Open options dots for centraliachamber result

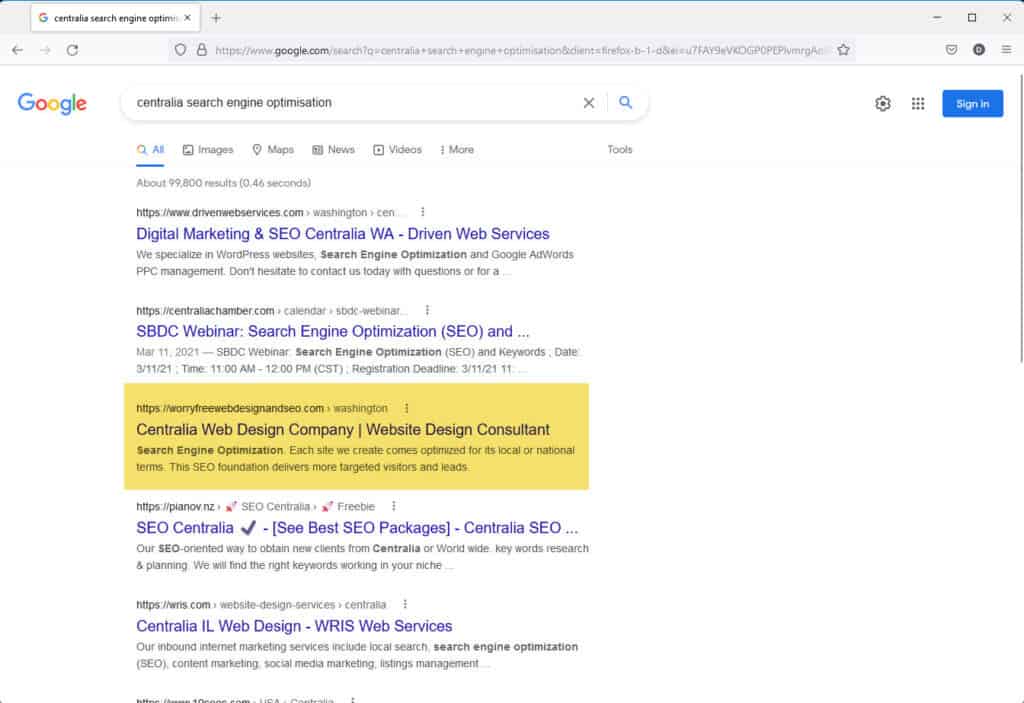[x=427, y=310]
